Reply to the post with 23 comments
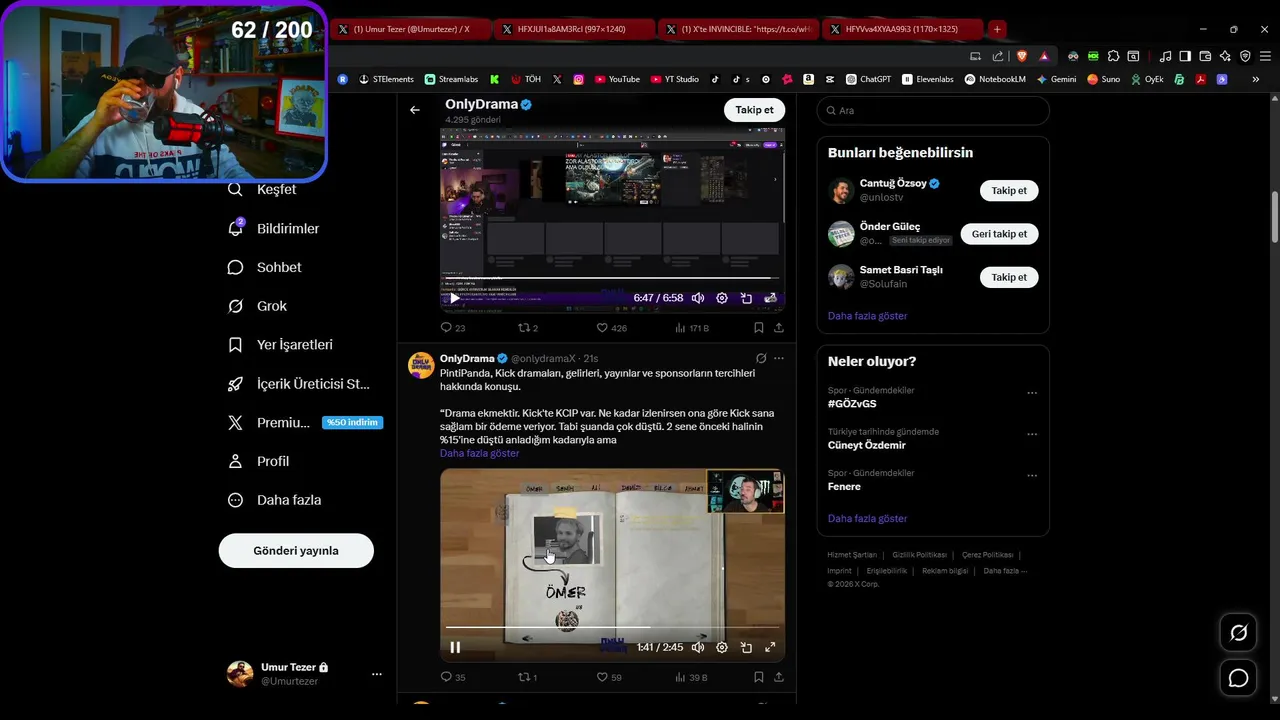 pyautogui.click(x=453, y=327)
